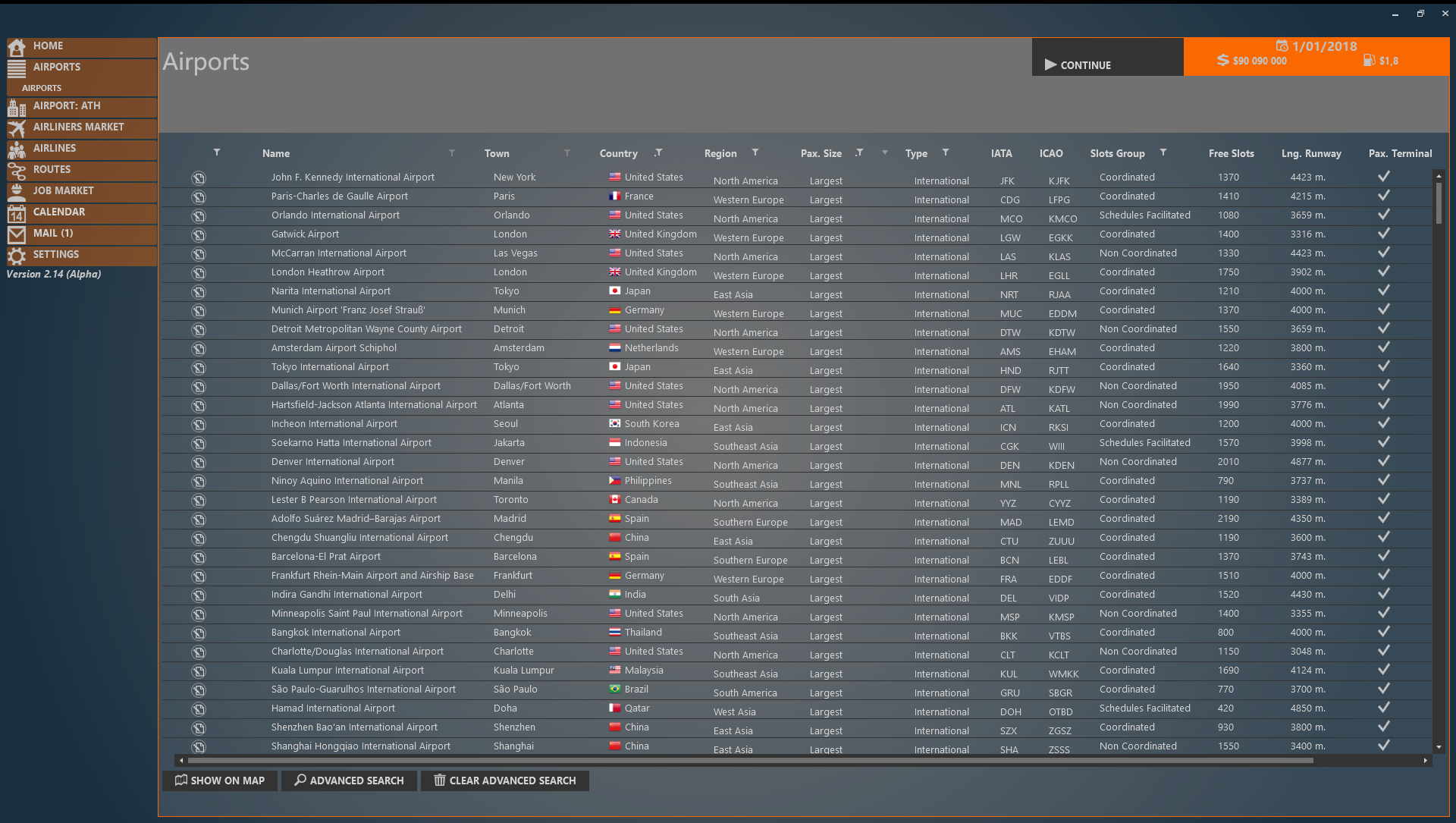Click the globe icon for Denver International Airport

[198, 463]
